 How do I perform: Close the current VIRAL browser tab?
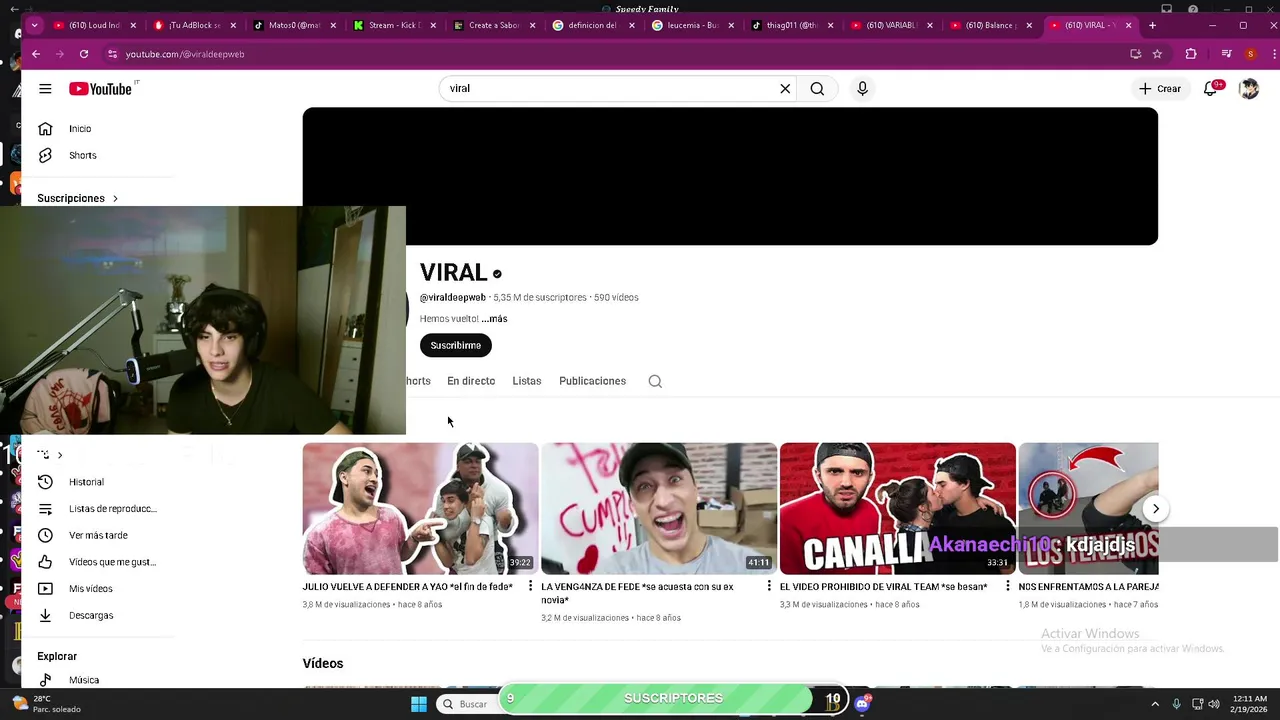[1129, 25]
